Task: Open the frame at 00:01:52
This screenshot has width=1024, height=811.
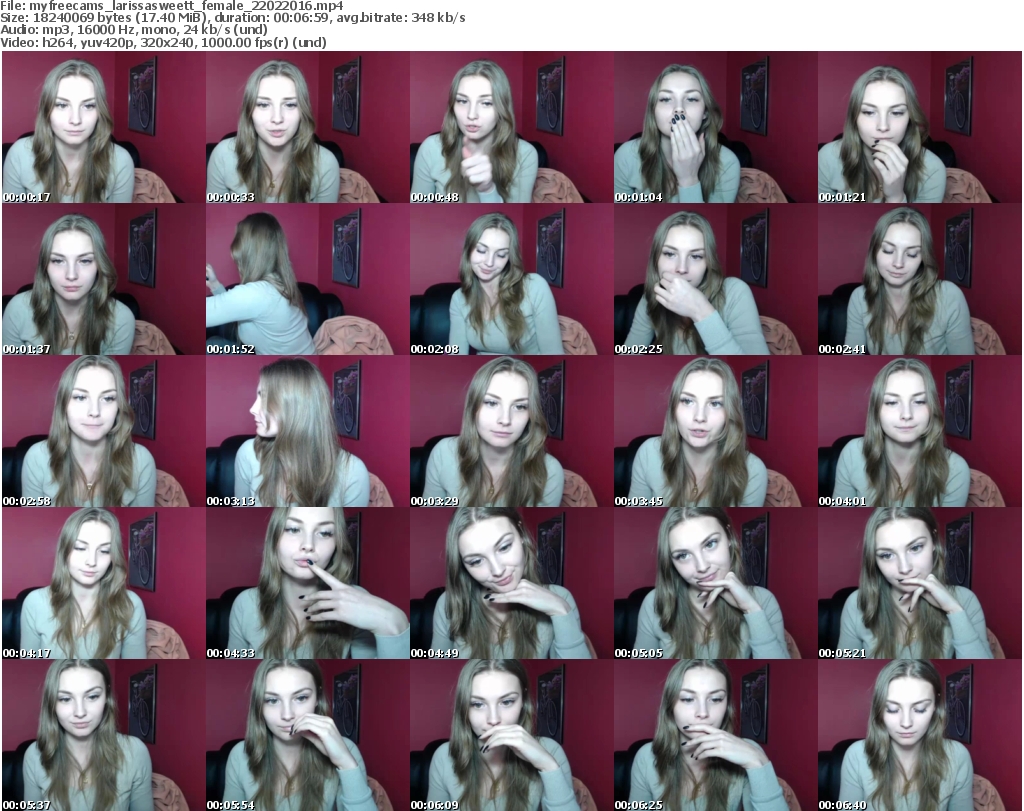Action: (308, 279)
